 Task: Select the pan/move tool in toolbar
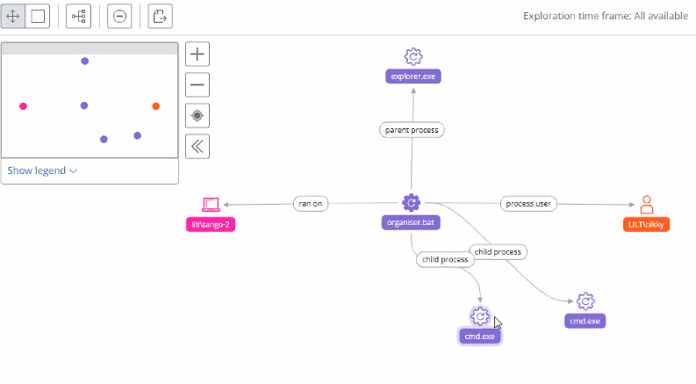pos(13,16)
